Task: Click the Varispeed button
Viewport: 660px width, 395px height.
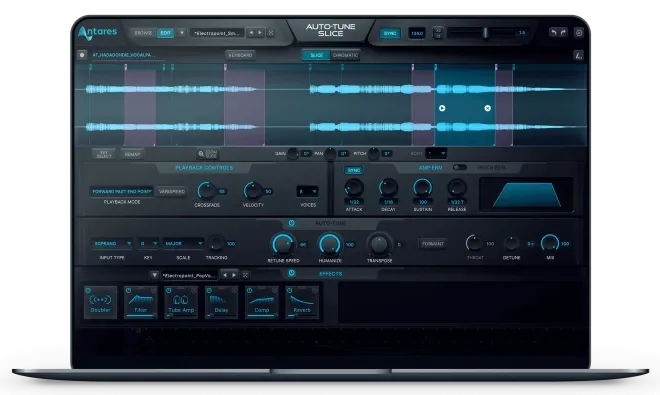Action: coord(172,192)
